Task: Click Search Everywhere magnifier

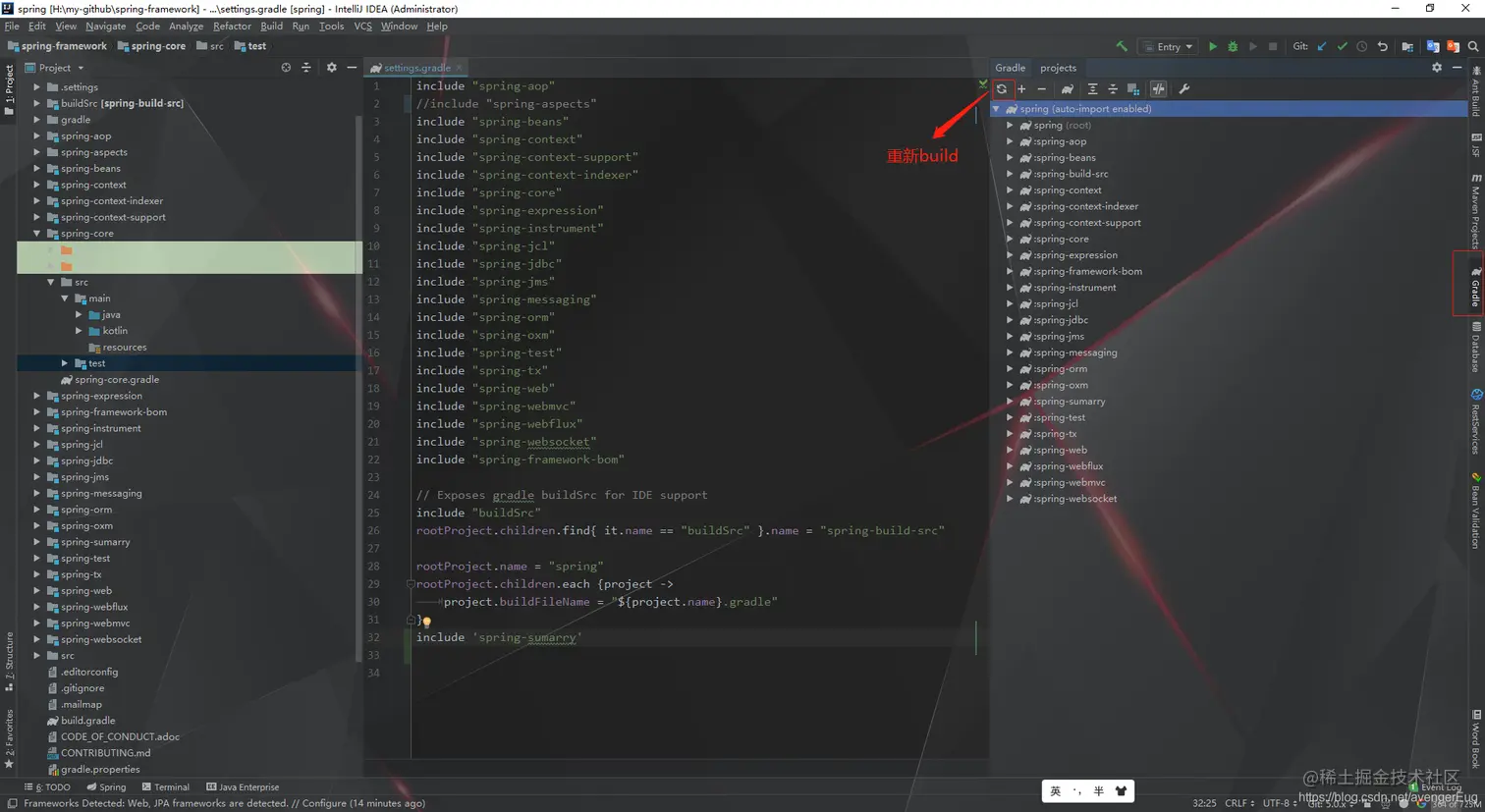Action: (1473, 46)
